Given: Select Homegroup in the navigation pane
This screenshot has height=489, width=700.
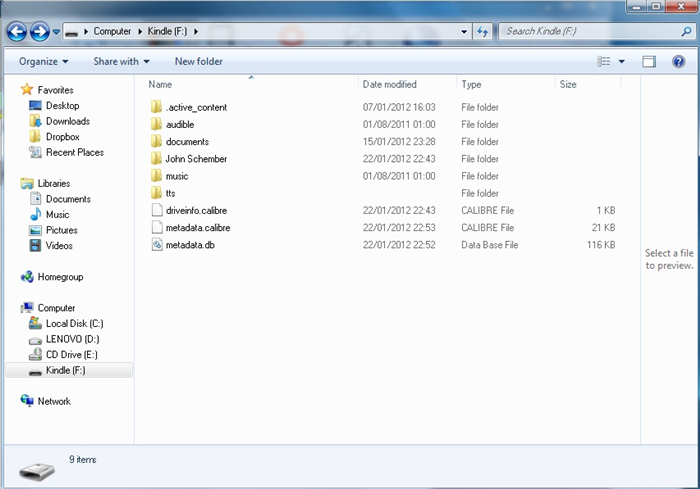Looking at the screenshot, I should click(x=60, y=277).
